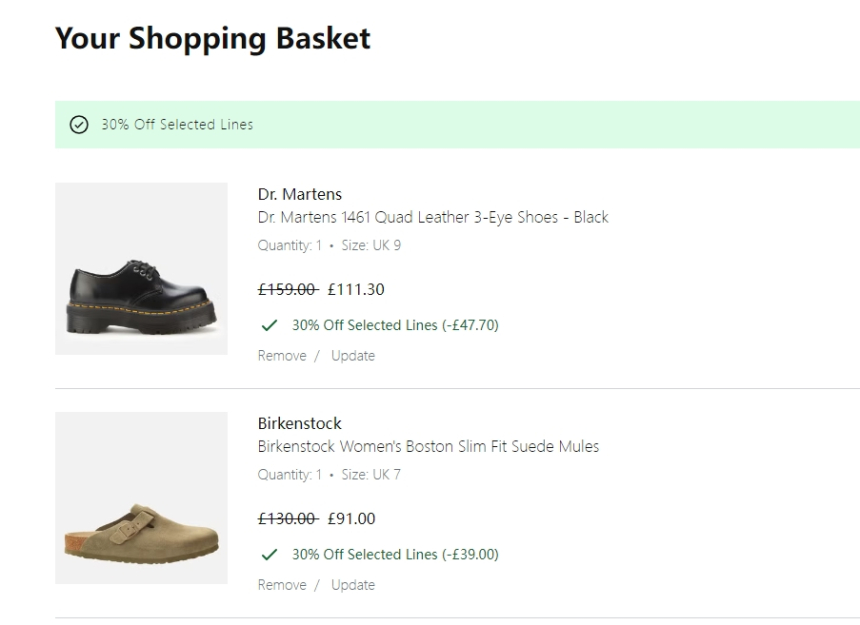Click the Dr. Martens brand name

(x=300, y=194)
